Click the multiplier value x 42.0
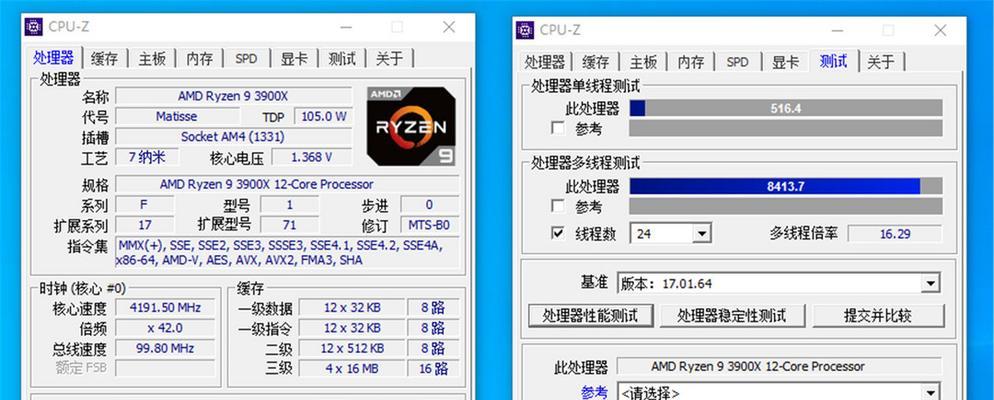994x400 pixels. 165,328
